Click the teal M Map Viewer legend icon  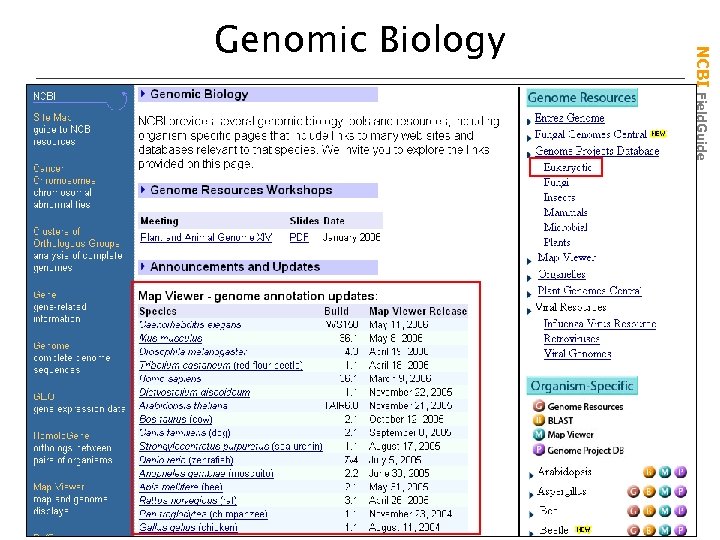tap(539, 434)
